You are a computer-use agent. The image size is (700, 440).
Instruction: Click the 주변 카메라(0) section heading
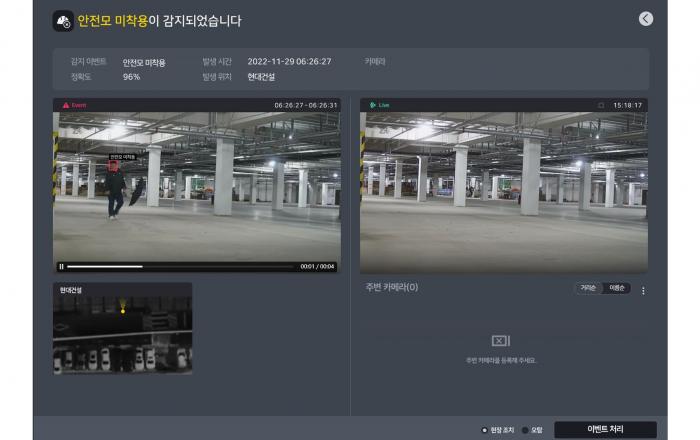click(x=392, y=288)
